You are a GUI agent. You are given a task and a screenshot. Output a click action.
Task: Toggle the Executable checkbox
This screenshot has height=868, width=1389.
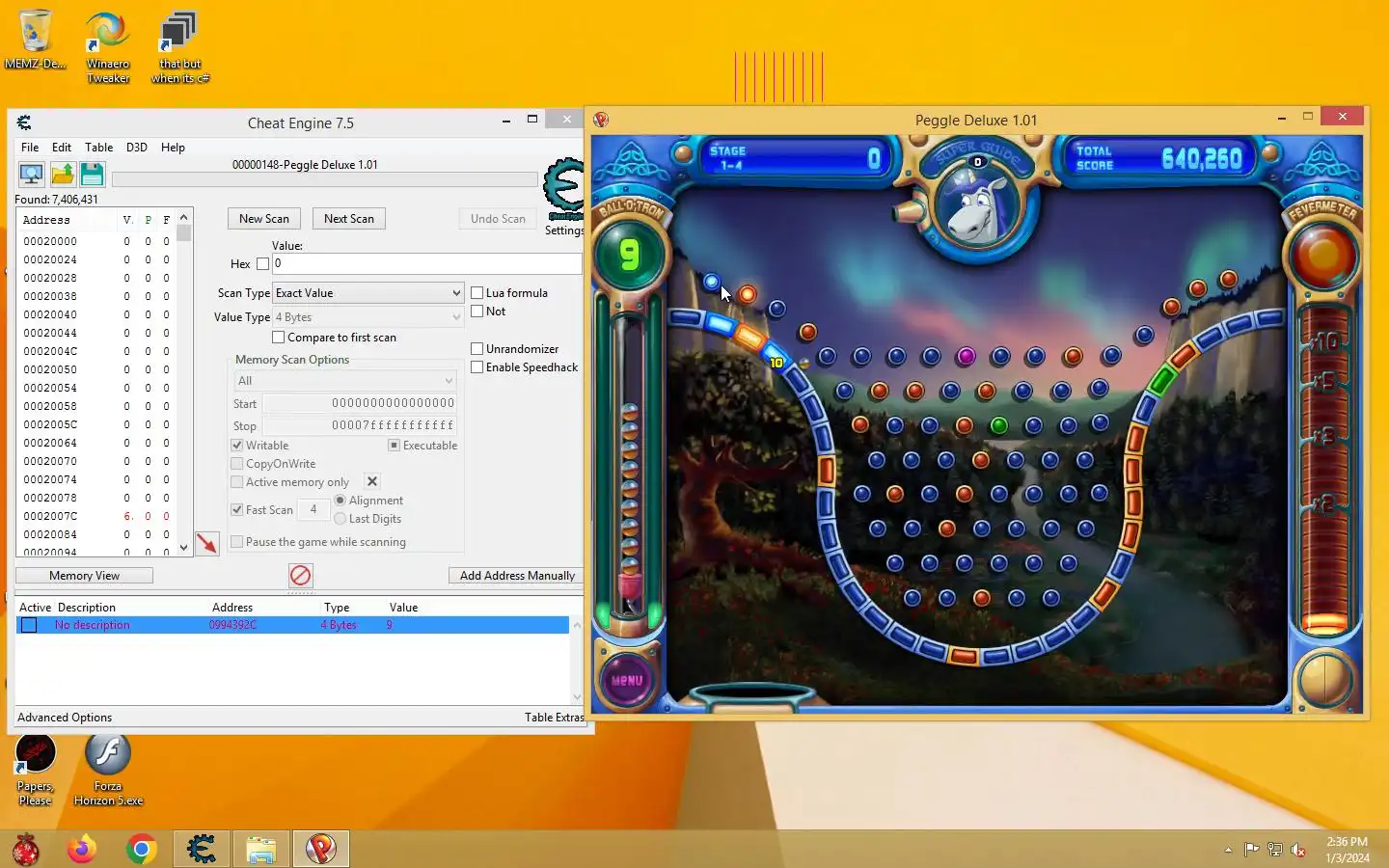(394, 446)
